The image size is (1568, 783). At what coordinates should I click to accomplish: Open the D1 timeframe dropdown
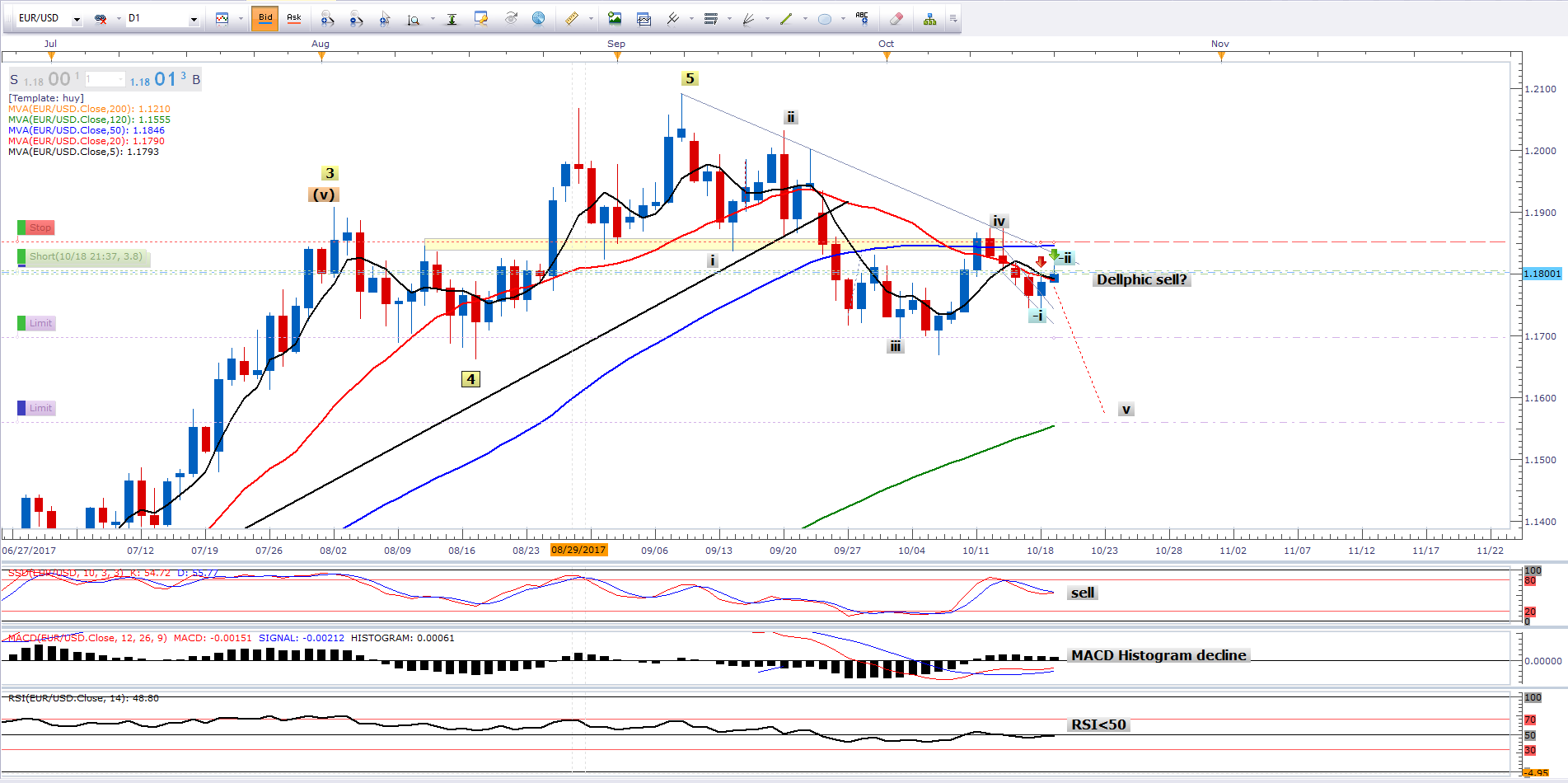point(194,19)
